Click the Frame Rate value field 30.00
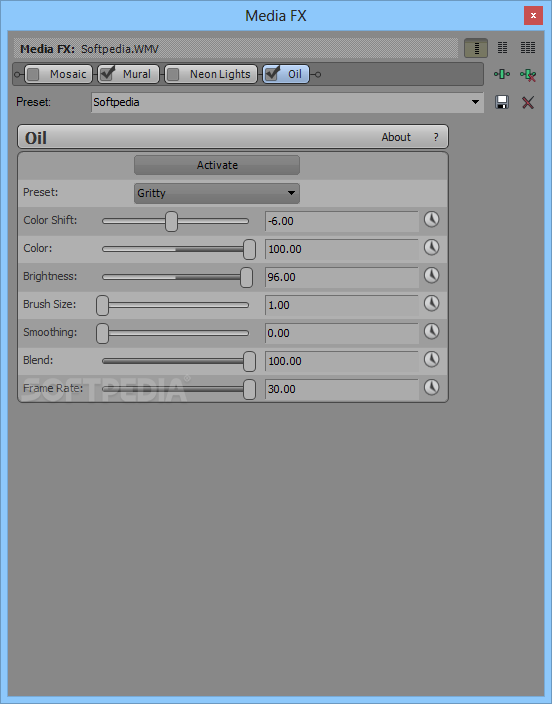The width and height of the screenshot is (552, 704). [x=342, y=389]
